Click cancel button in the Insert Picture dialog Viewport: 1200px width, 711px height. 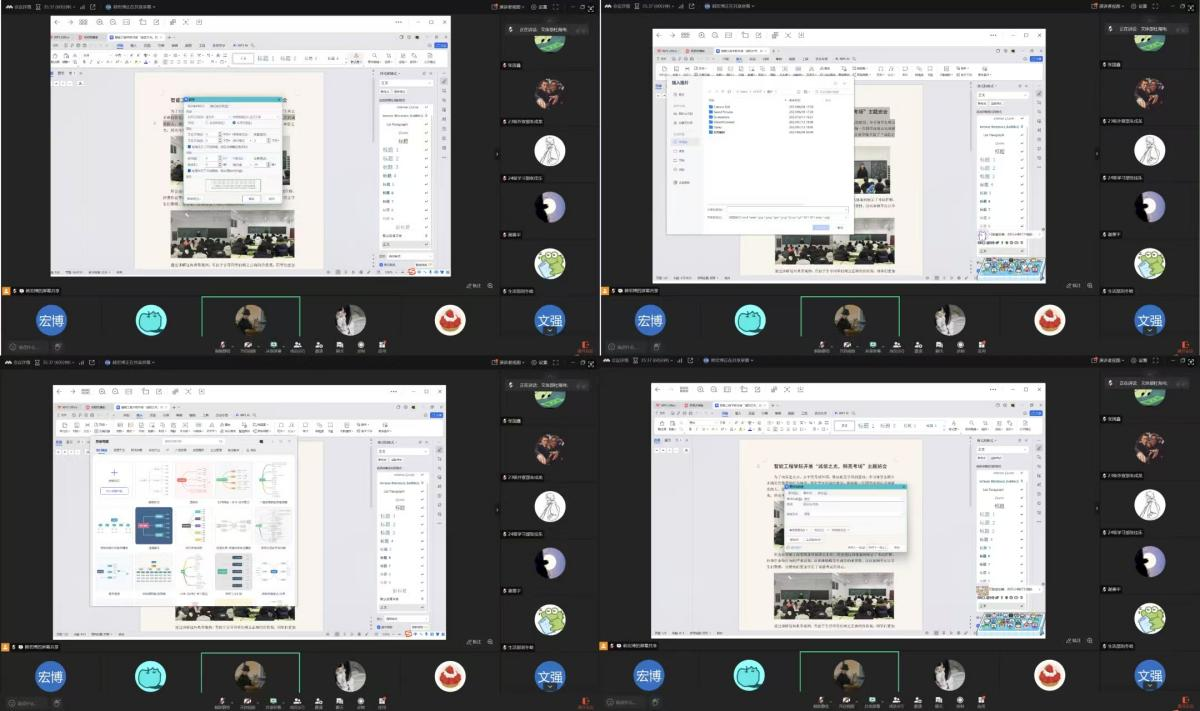(x=841, y=228)
